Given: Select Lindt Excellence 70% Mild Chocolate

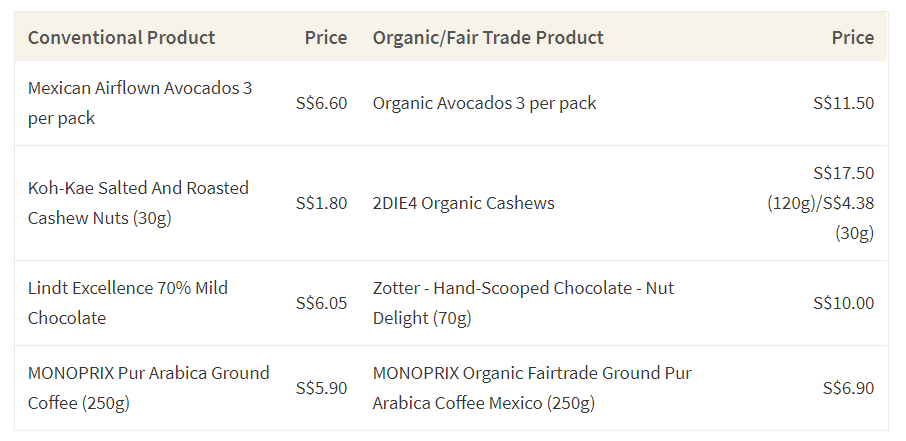Looking at the screenshot, I should pos(128,303).
